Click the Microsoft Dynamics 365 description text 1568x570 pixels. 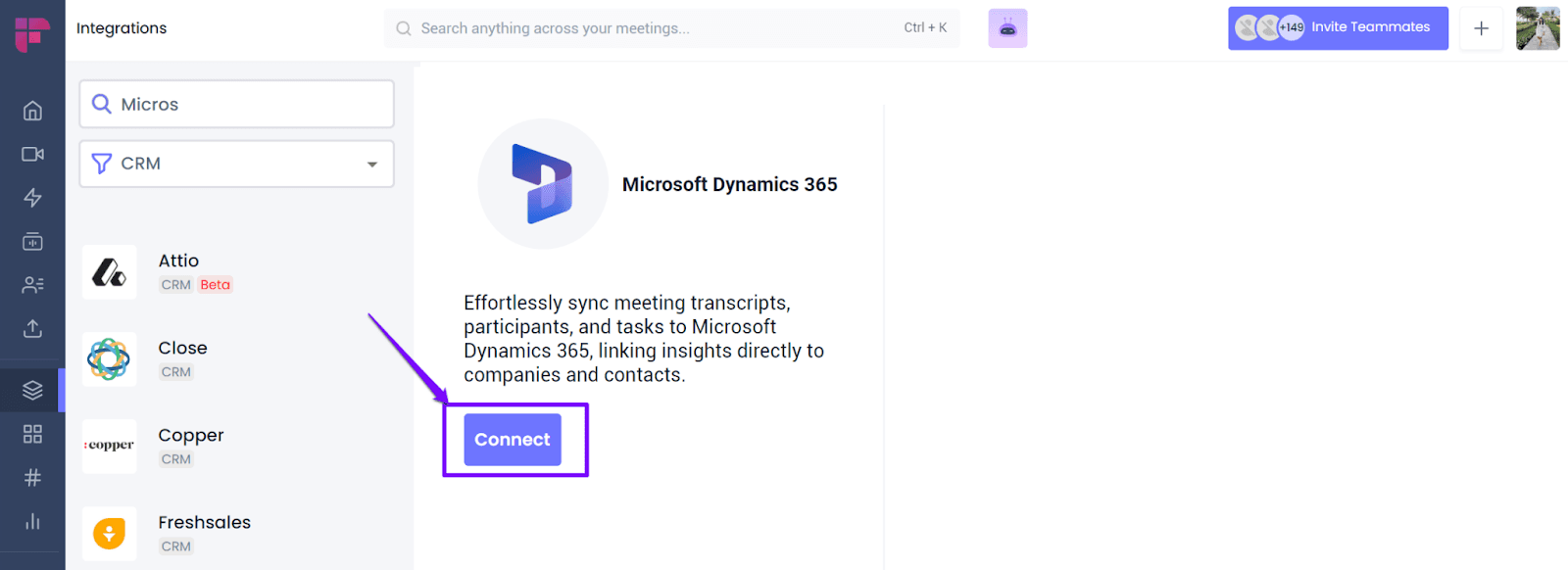(644, 339)
